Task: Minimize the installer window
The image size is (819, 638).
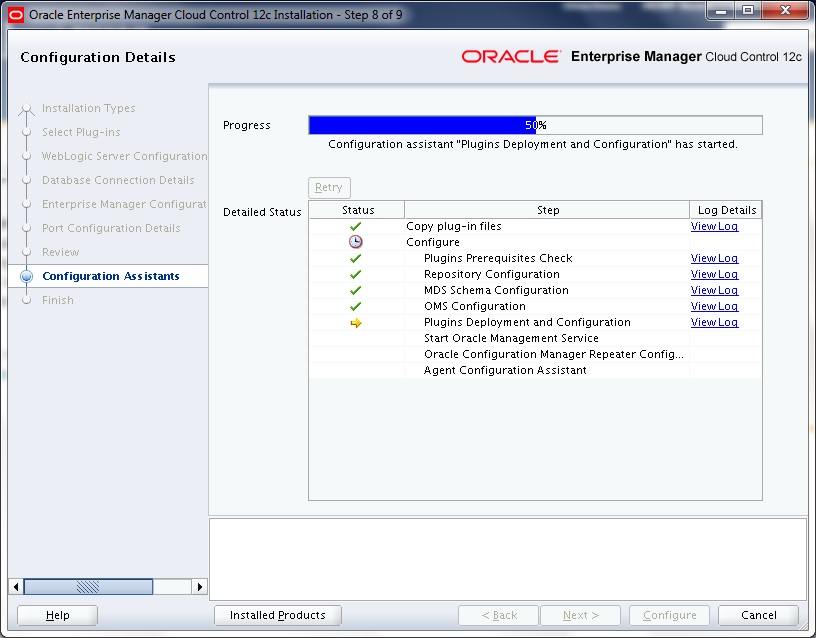Action: pyautogui.click(x=721, y=10)
